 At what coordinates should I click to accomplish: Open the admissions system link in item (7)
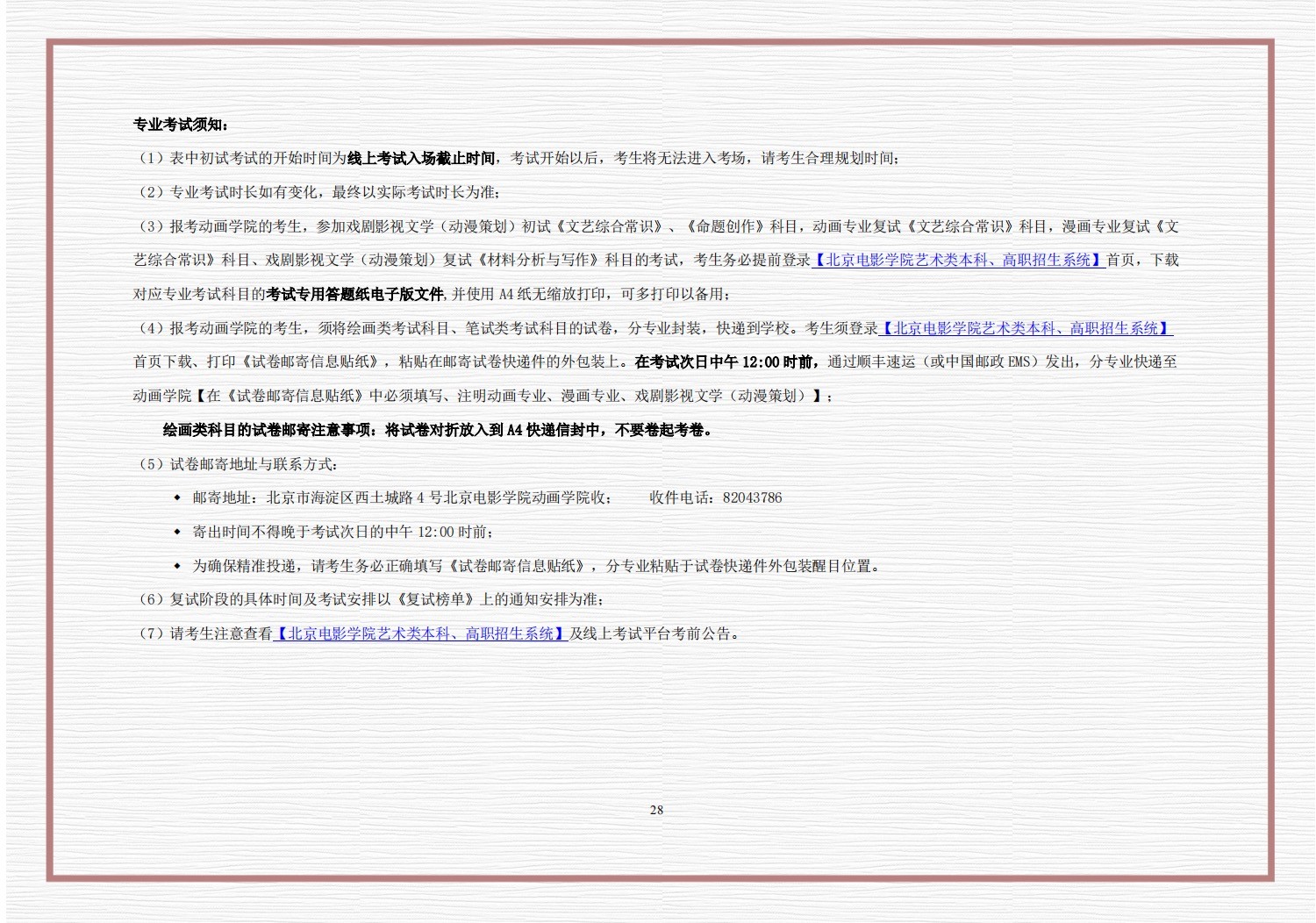(421, 633)
